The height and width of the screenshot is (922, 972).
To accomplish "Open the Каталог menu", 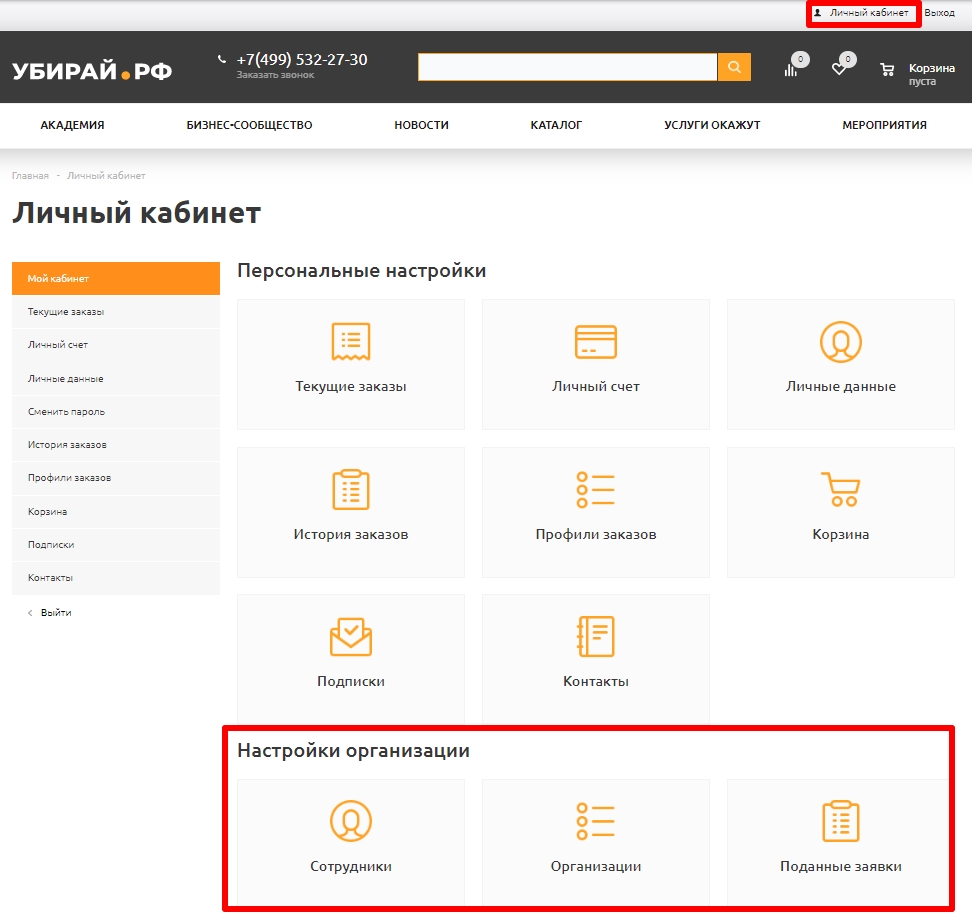I will (x=556, y=125).
